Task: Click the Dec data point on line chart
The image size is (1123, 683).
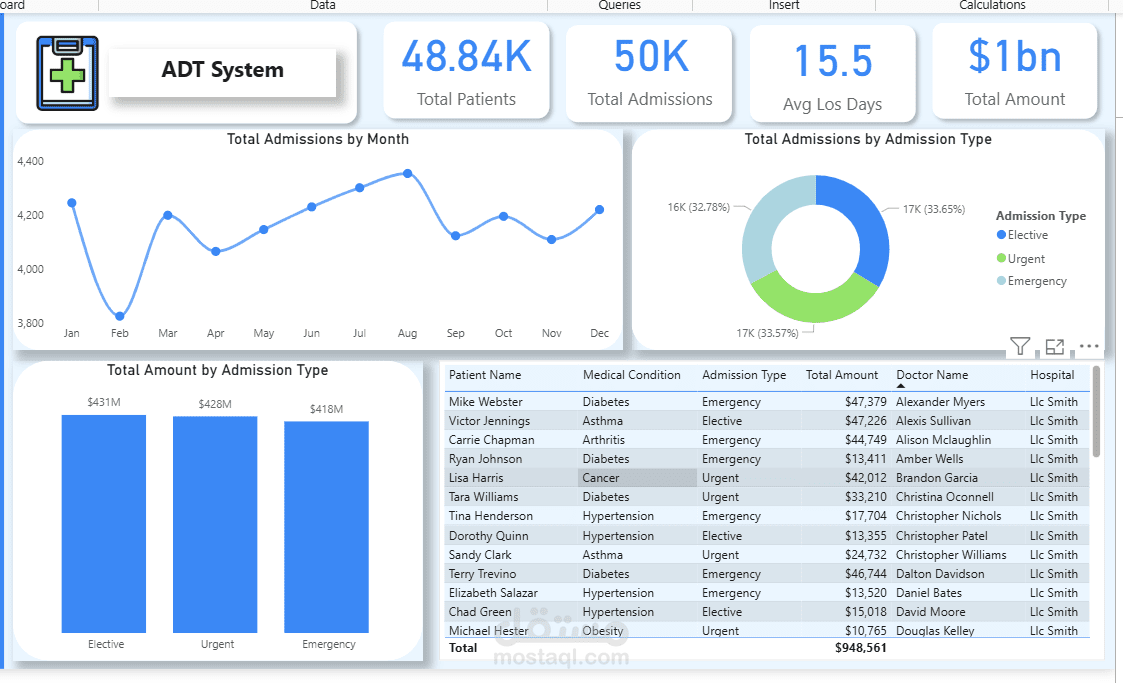Action: [599, 210]
